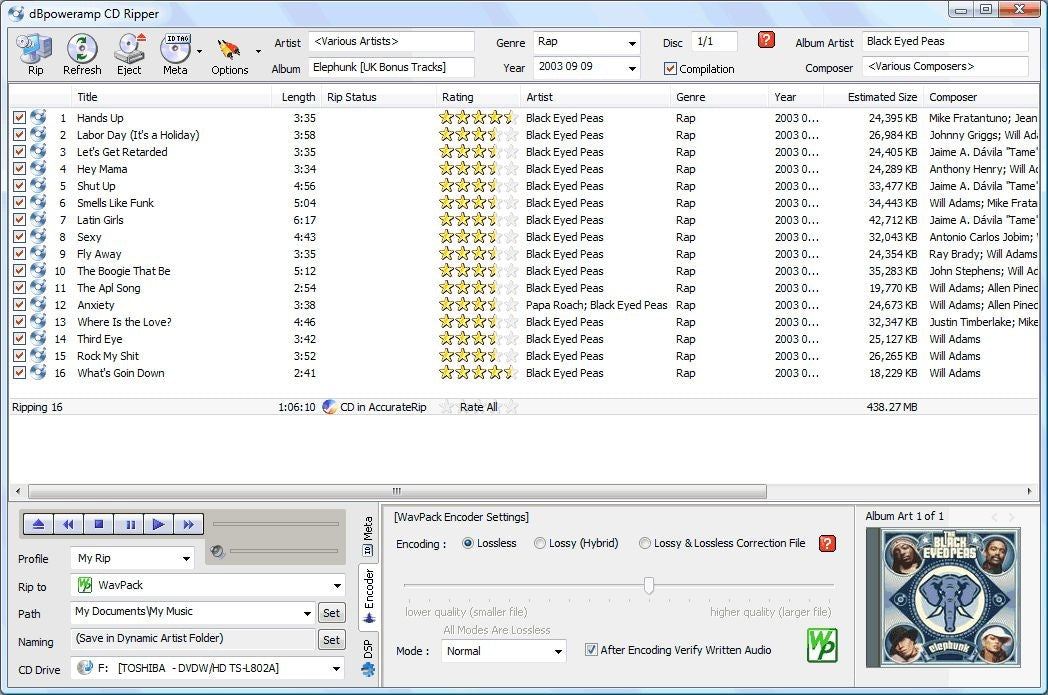Switch to the DSP vertical tab
Image resolution: width=1048 pixels, height=695 pixels.
(367, 657)
